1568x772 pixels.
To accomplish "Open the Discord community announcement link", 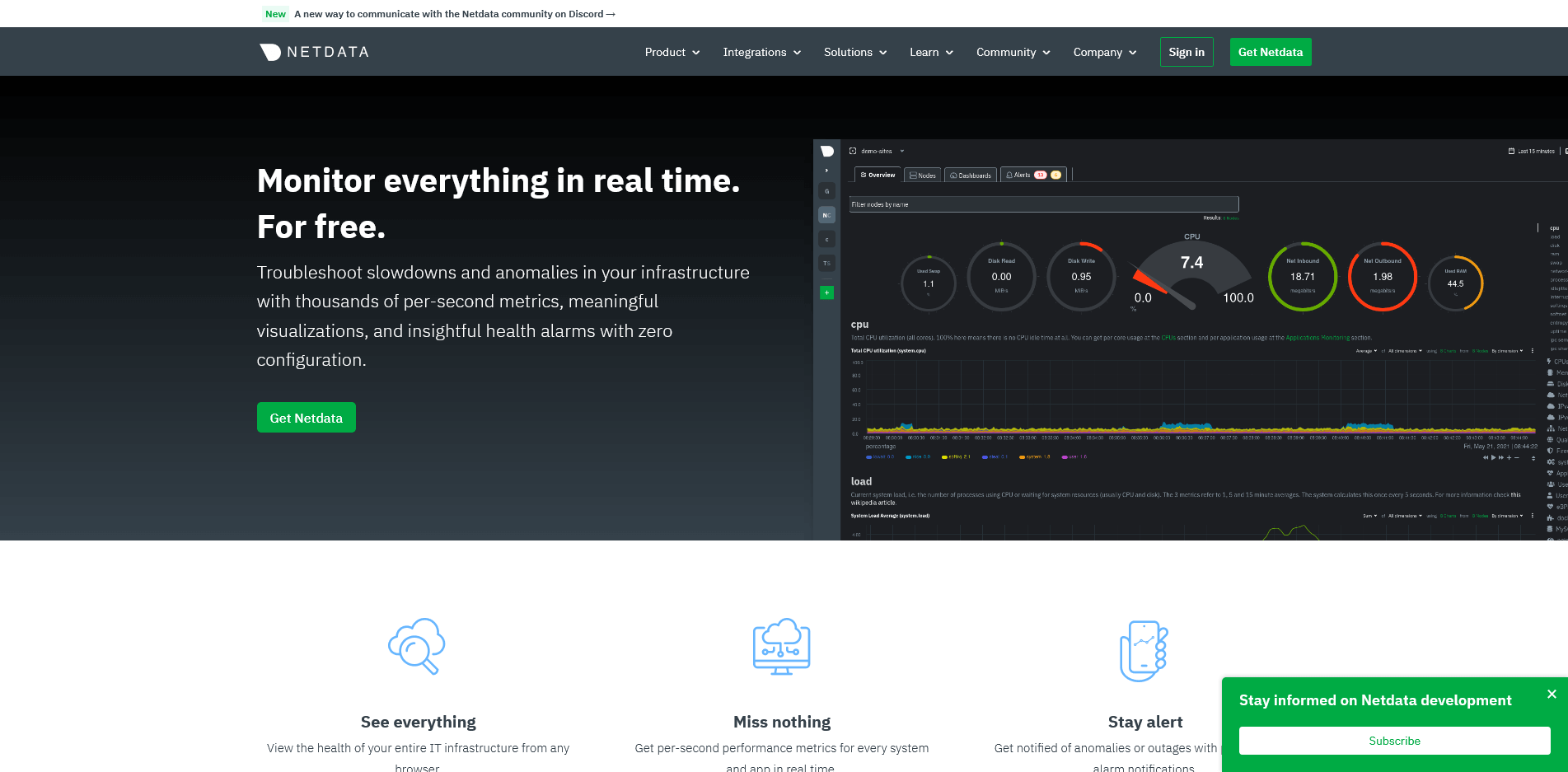I will (455, 14).
